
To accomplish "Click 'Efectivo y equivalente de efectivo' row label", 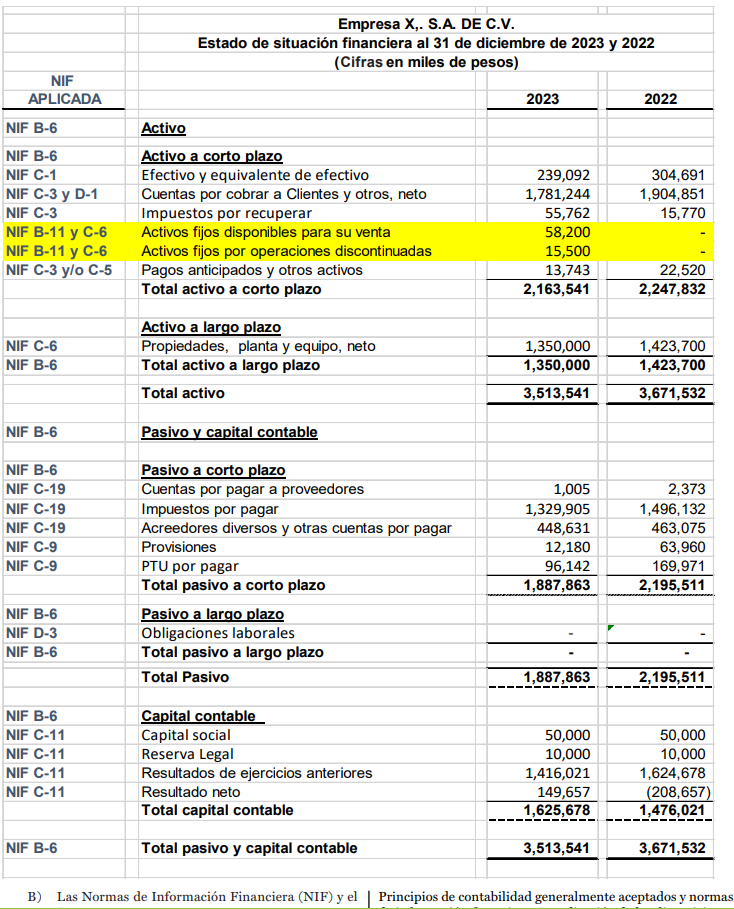I will coord(255,175).
